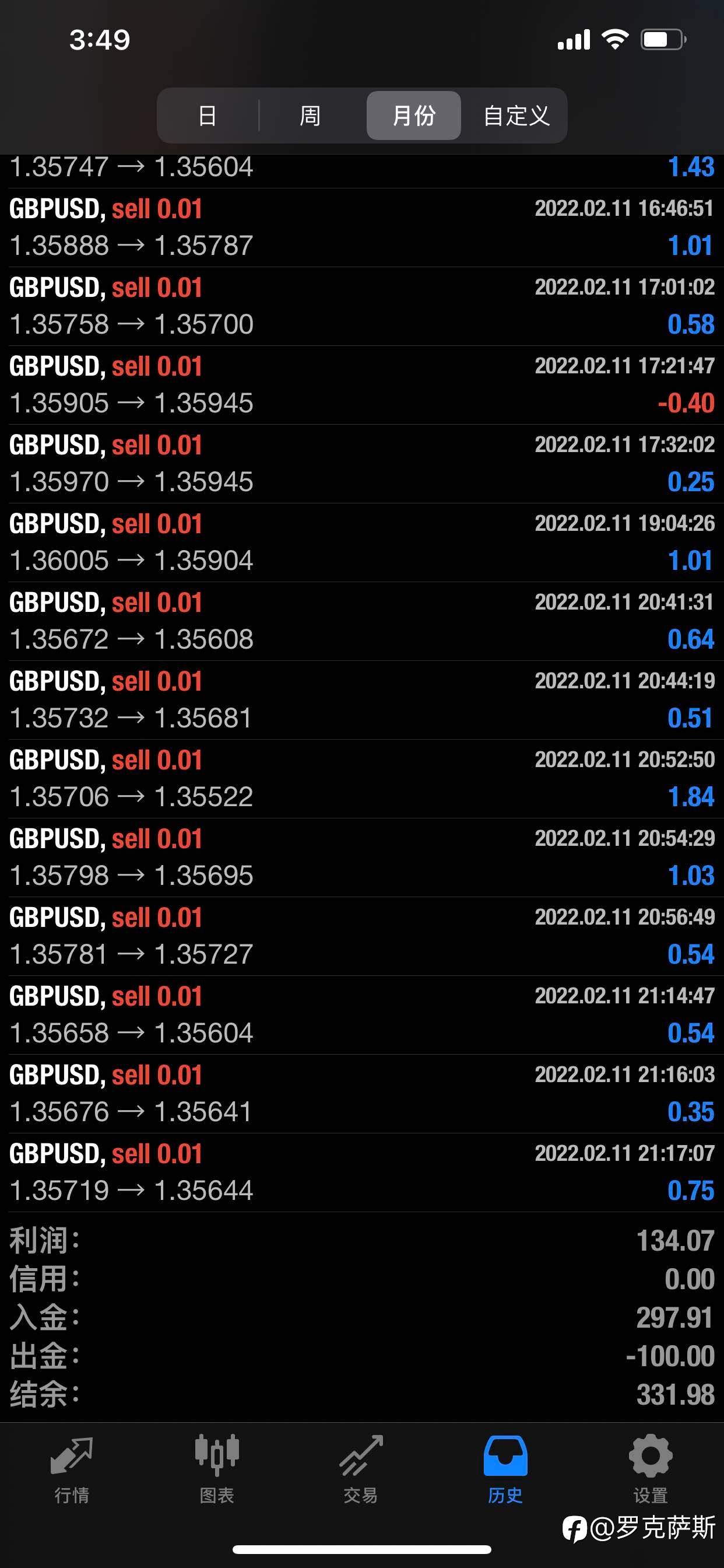Tap the profit value 0.58
Screen dimensions: 724x1568
click(x=691, y=324)
